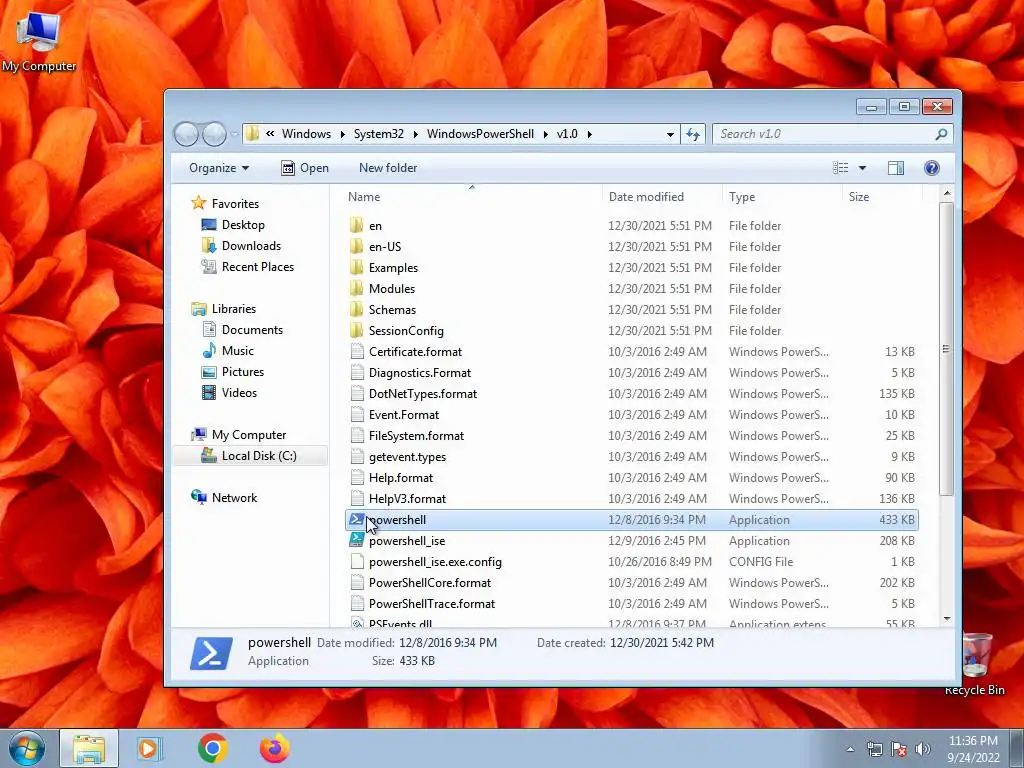Show hidden system tray icons
1024x768 pixels.
[x=850, y=749]
